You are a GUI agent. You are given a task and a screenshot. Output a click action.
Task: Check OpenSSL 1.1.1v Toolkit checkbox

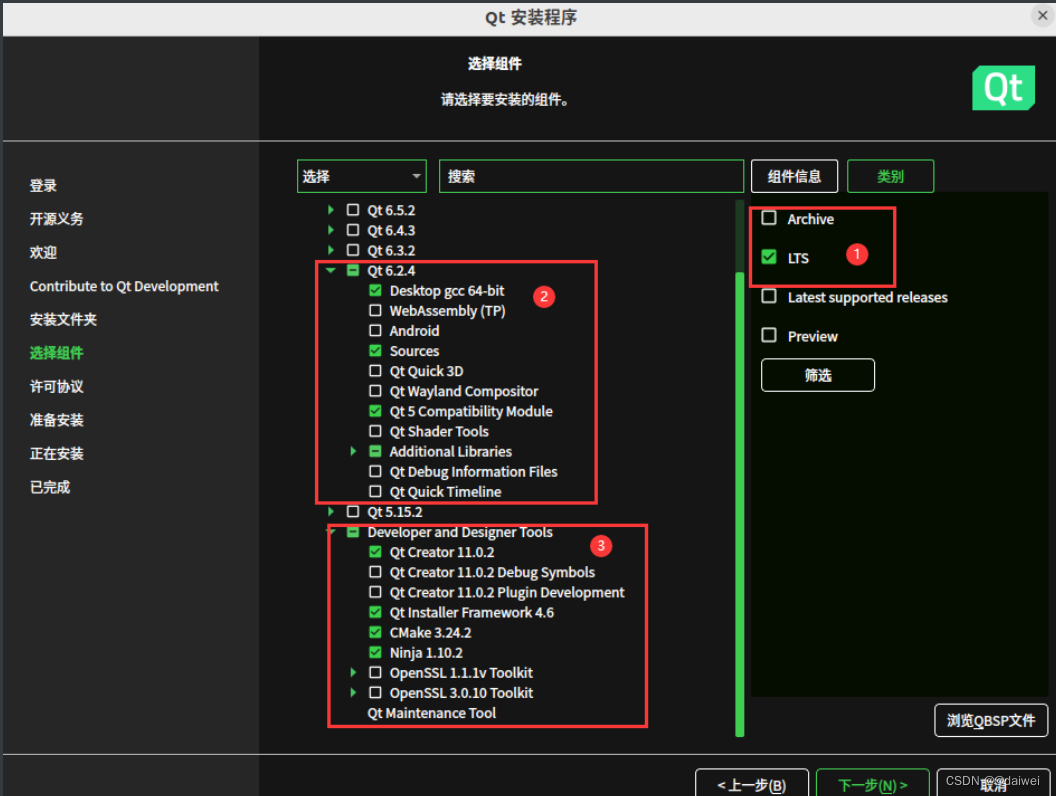[375, 673]
